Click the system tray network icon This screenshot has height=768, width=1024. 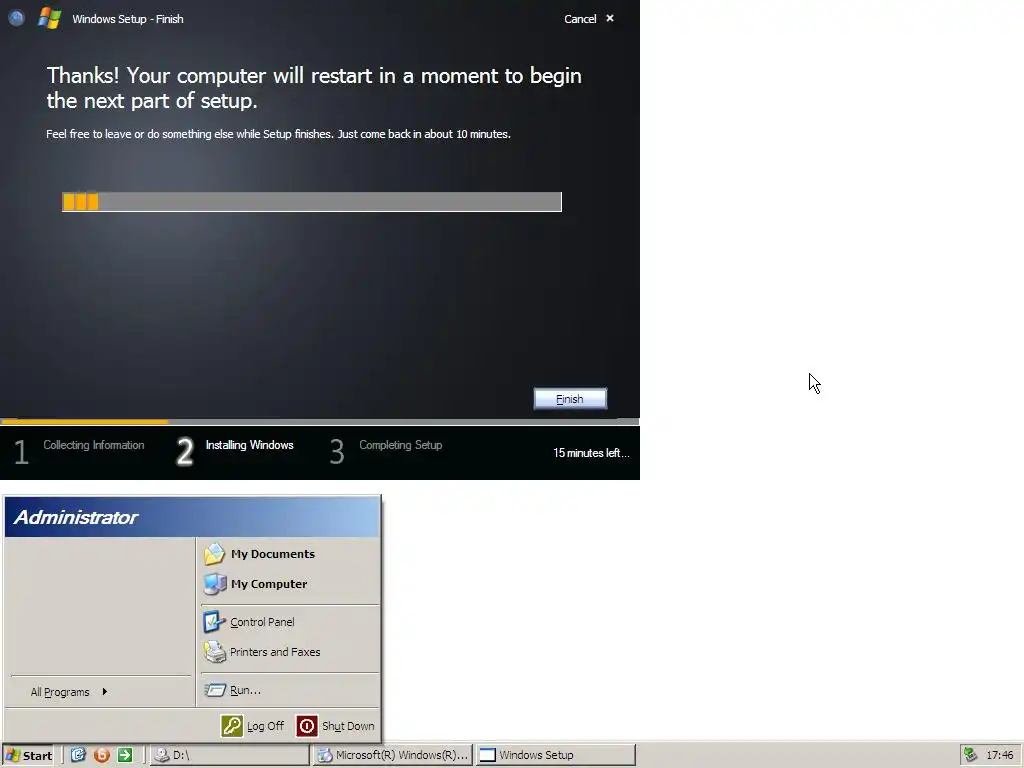[x=970, y=755]
